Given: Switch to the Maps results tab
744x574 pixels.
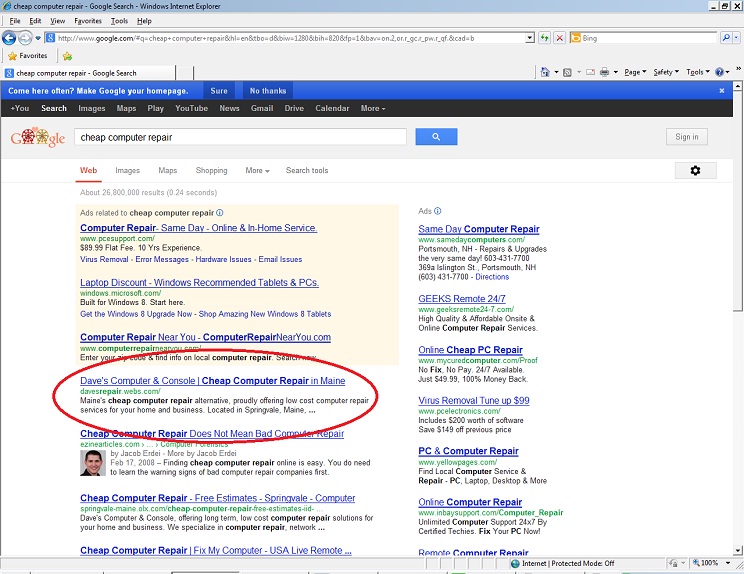Looking at the screenshot, I should (167, 170).
